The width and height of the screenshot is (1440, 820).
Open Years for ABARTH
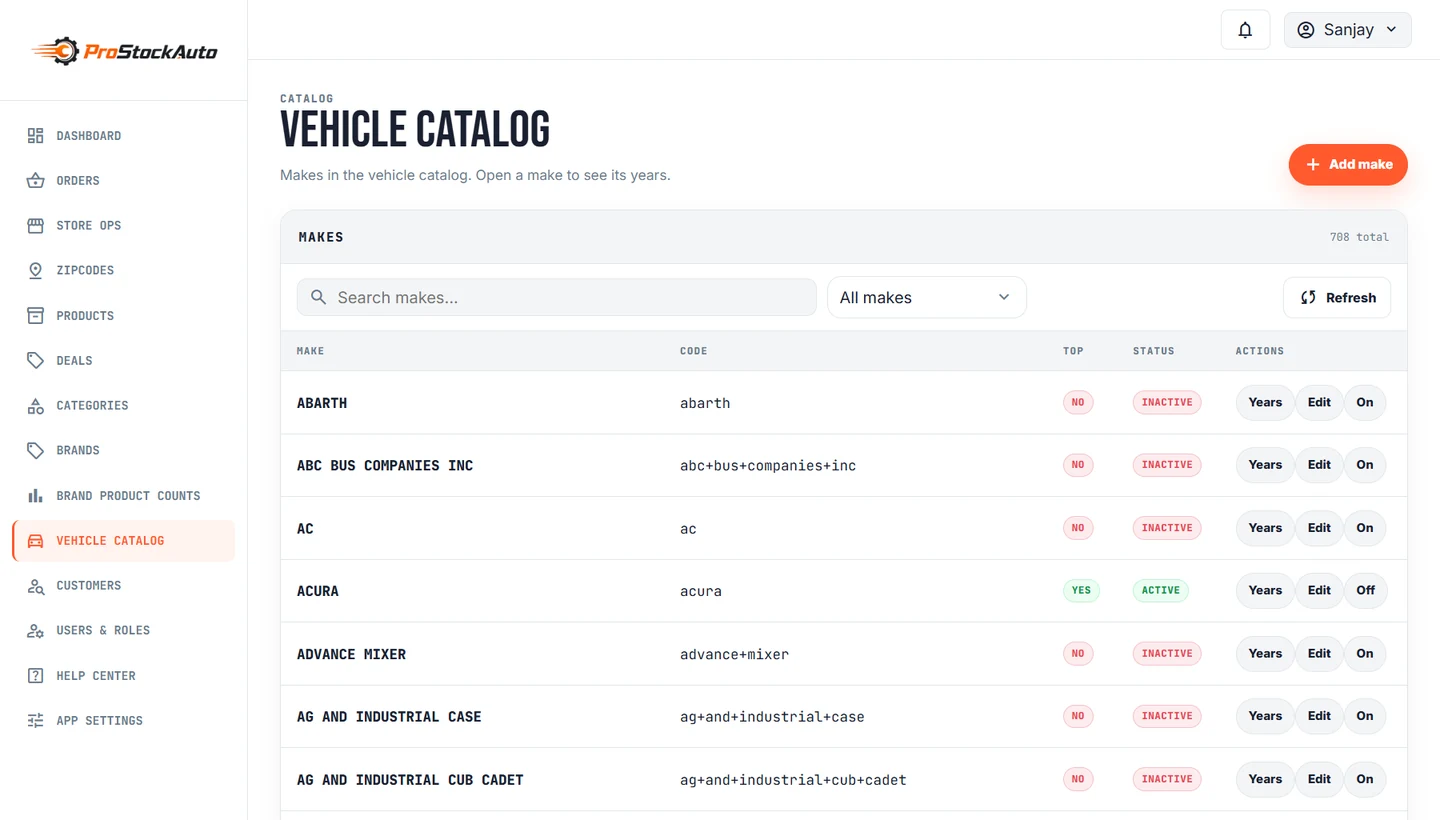(1265, 403)
